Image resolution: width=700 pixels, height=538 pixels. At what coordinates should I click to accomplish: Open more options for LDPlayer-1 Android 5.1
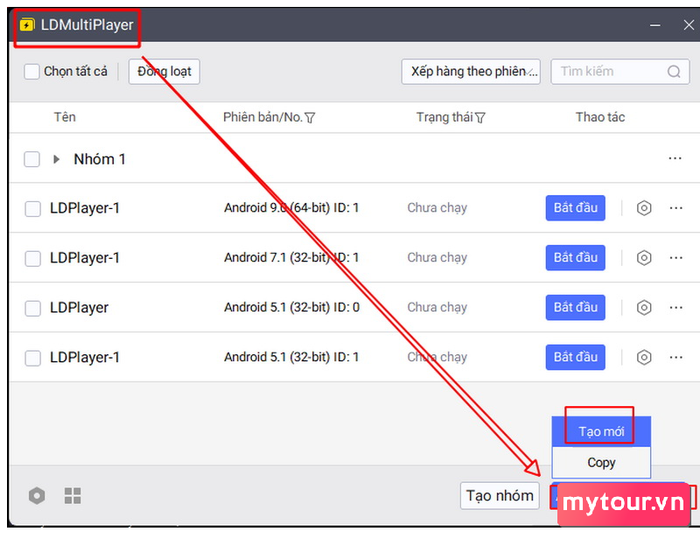tap(676, 357)
